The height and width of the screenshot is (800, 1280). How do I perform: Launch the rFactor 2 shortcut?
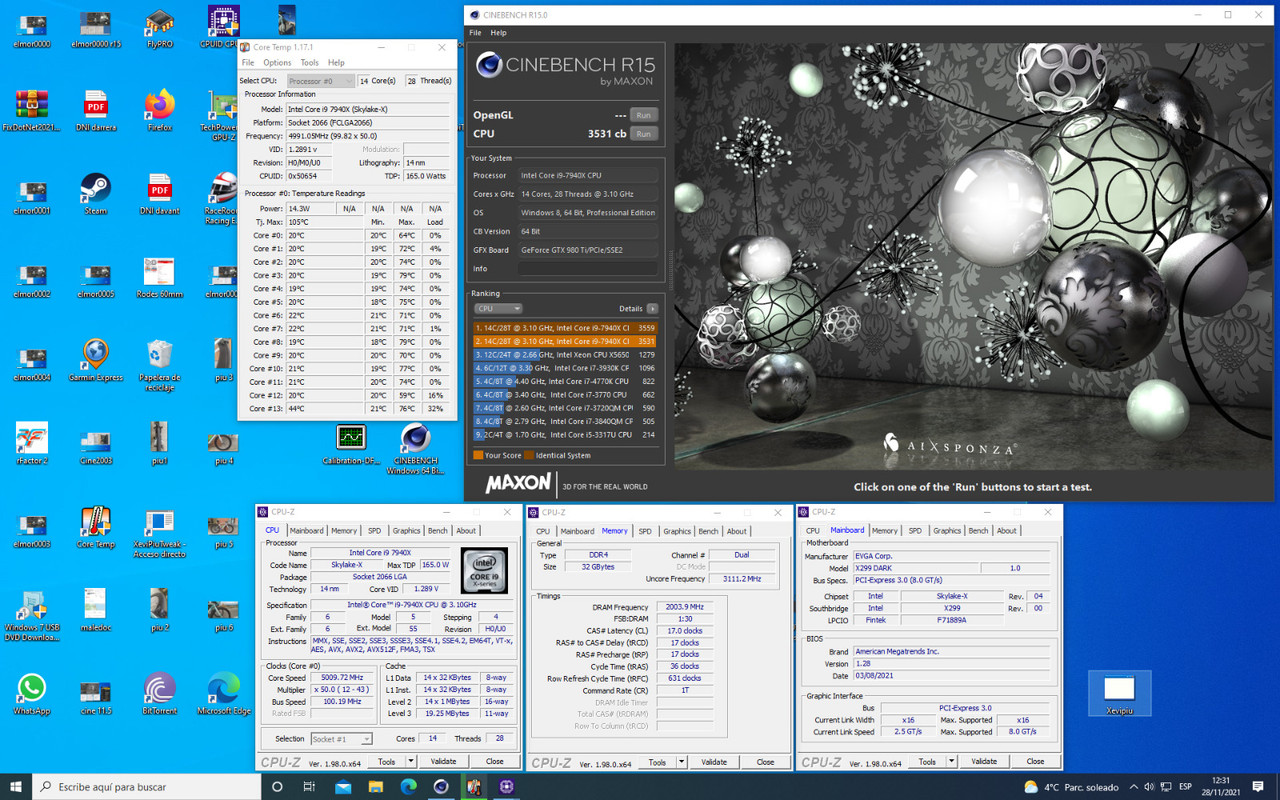(32, 444)
